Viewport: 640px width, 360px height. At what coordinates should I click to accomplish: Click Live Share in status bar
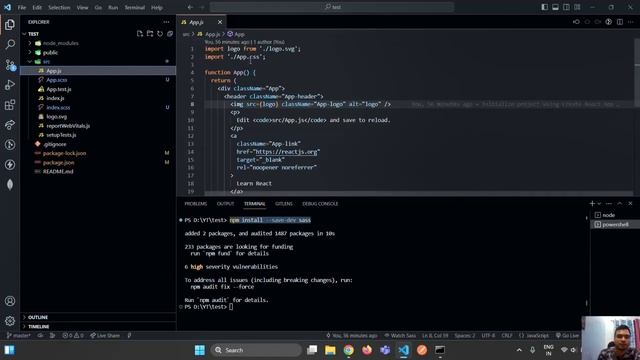point(105,336)
